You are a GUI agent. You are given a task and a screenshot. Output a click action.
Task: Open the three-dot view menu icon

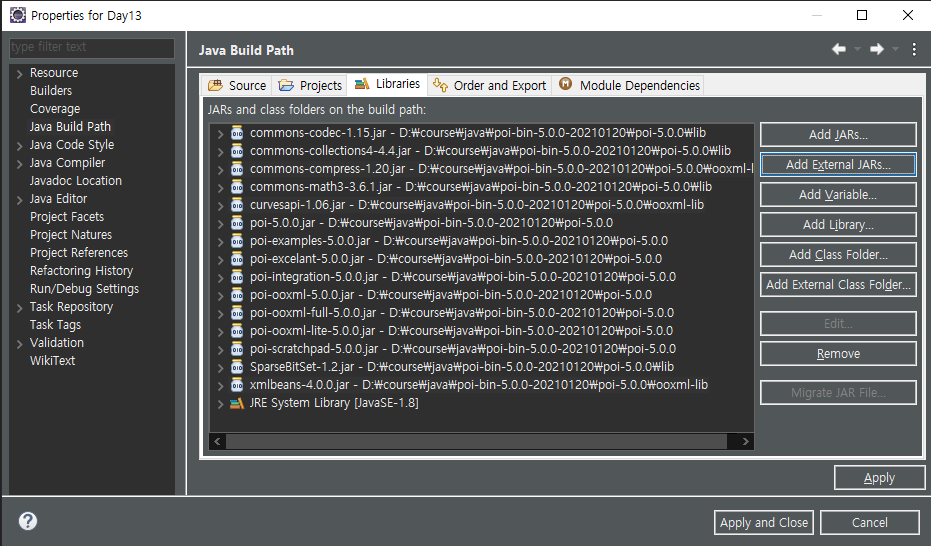tap(914, 49)
